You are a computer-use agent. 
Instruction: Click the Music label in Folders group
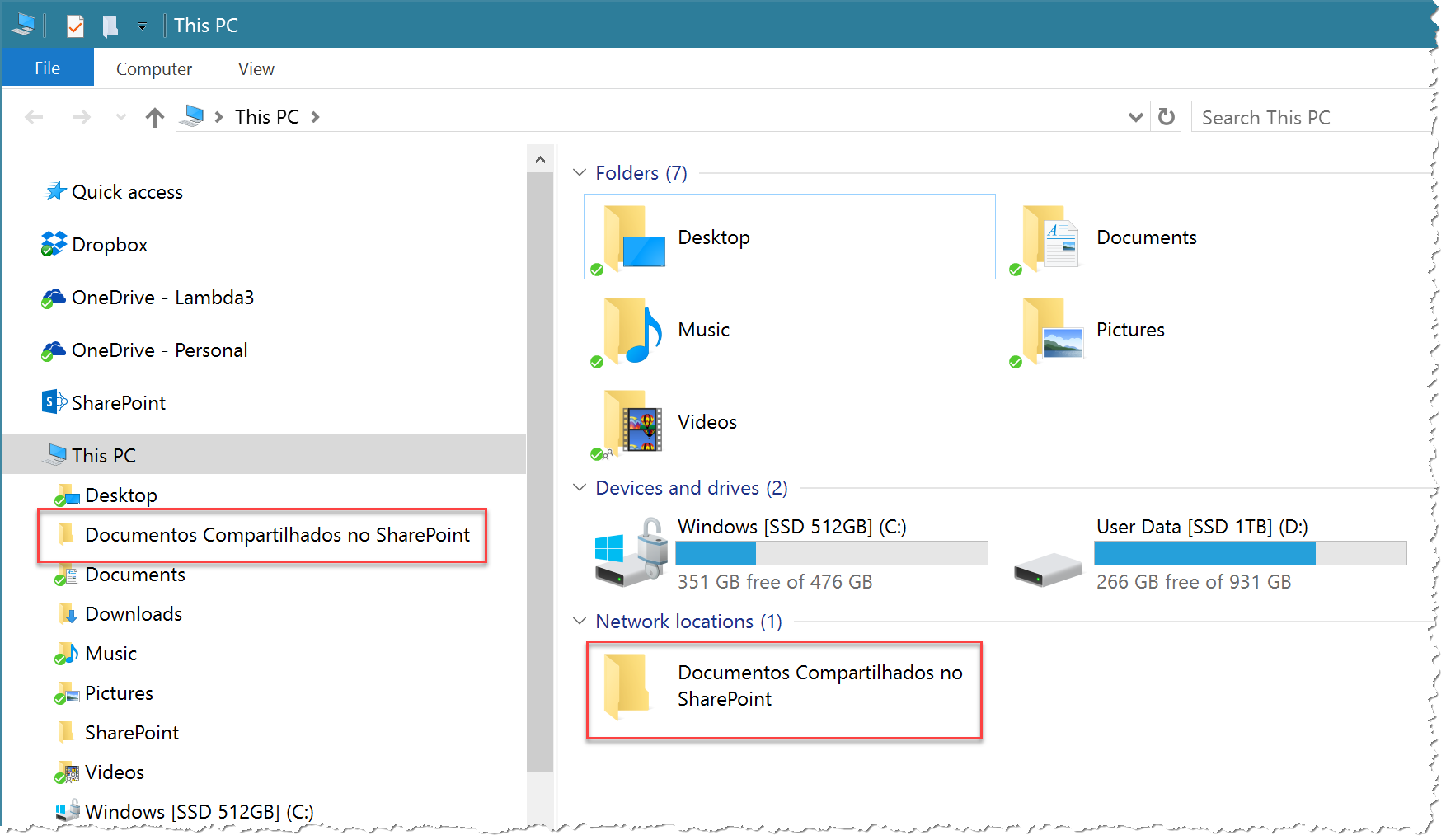pyautogui.click(x=703, y=330)
